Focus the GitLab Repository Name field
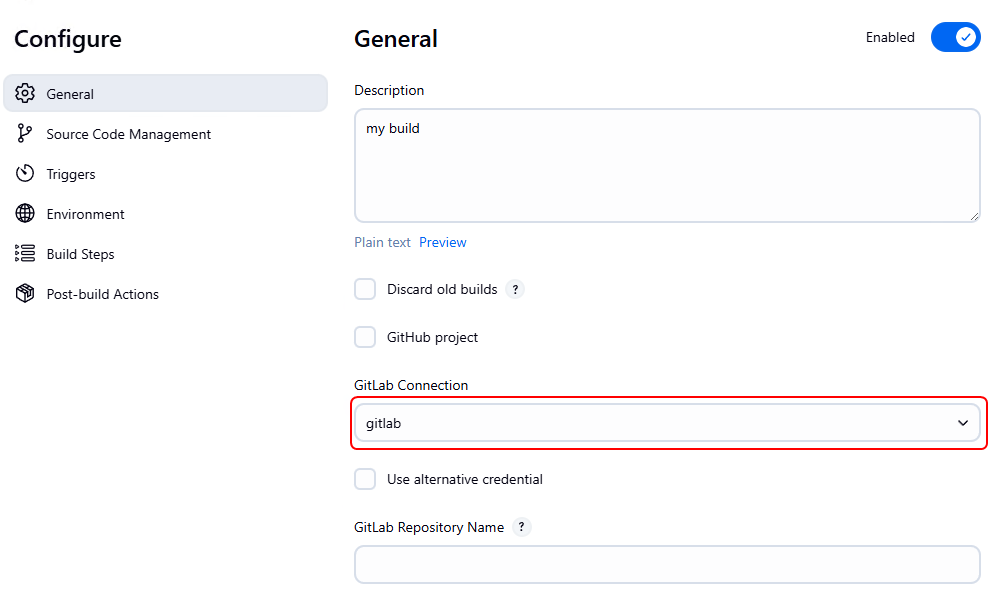 tap(667, 564)
